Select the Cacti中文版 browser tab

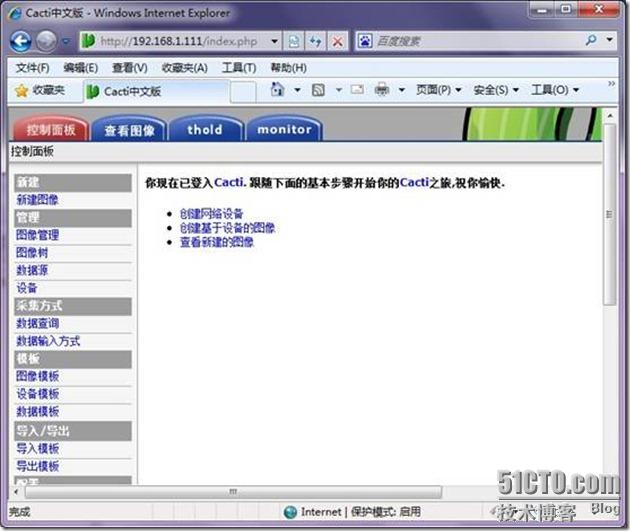157,92
